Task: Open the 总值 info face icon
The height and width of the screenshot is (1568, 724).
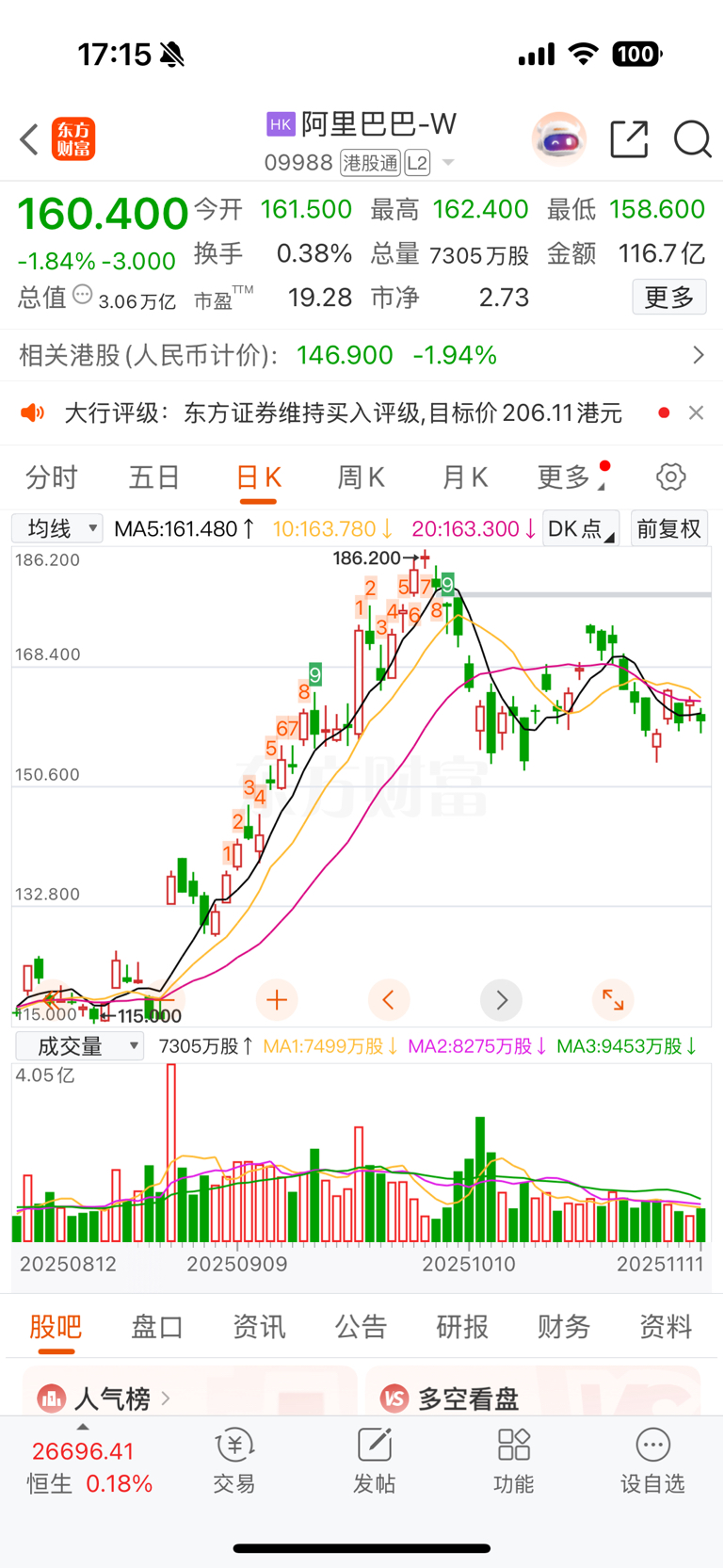Action: coord(83,296)
